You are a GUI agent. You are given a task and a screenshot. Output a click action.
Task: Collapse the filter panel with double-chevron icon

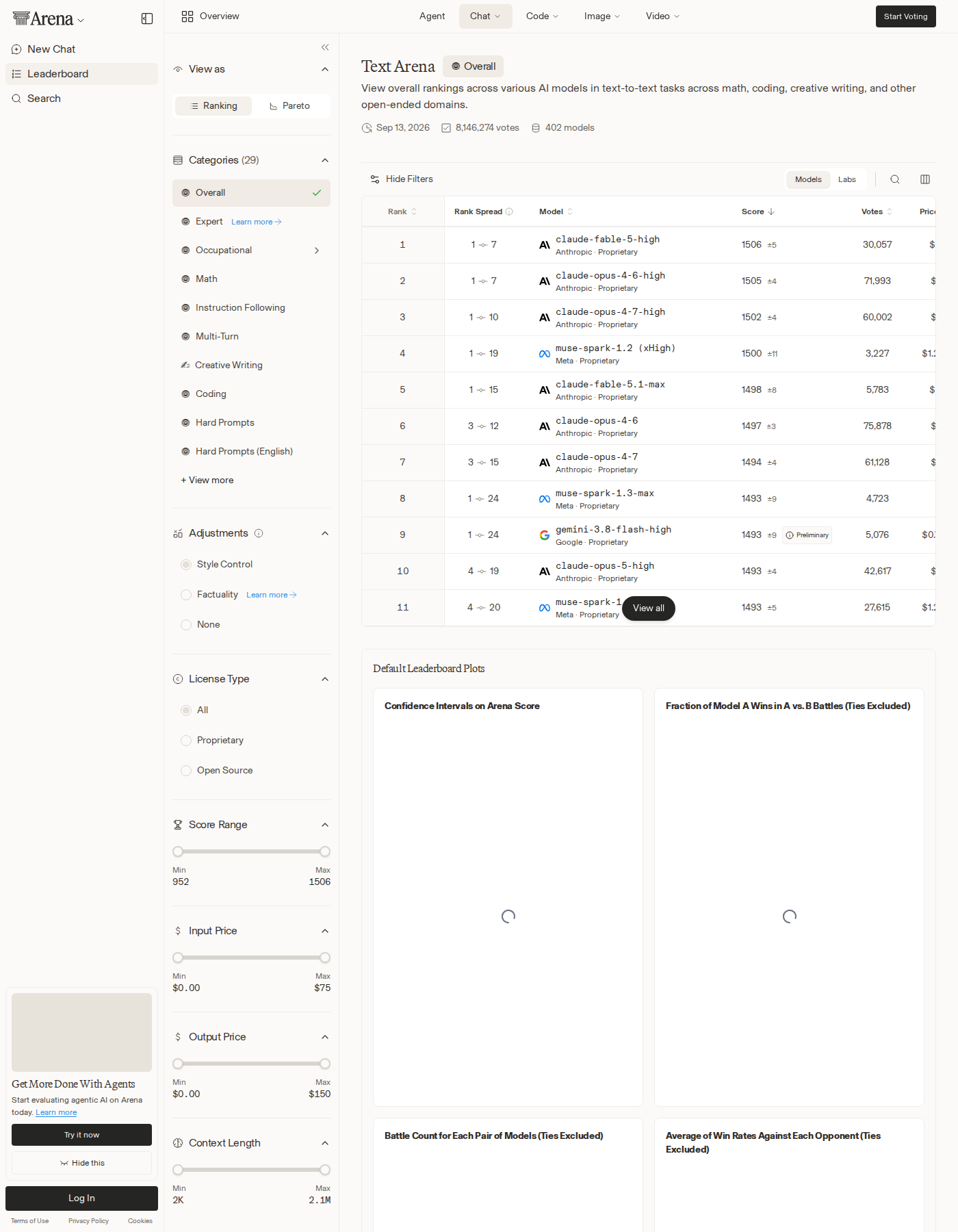(325, 47)
